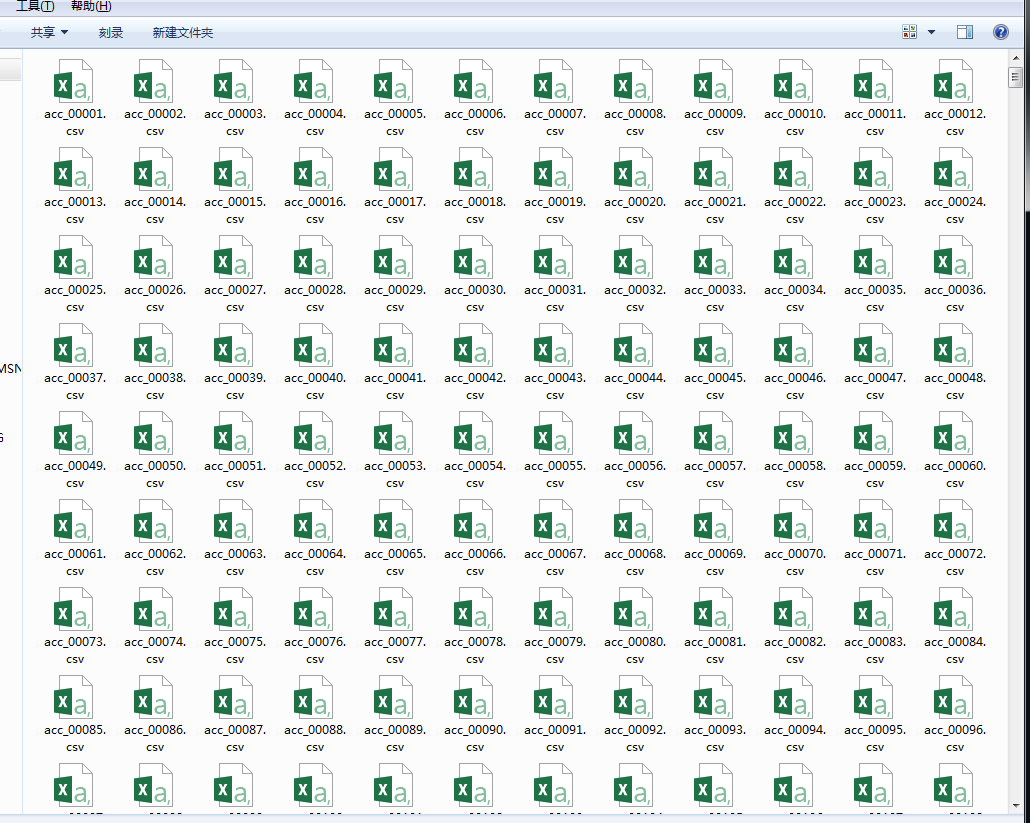
Task: Select the acc_00045.csv file icon
Action: tap(713, 345)
